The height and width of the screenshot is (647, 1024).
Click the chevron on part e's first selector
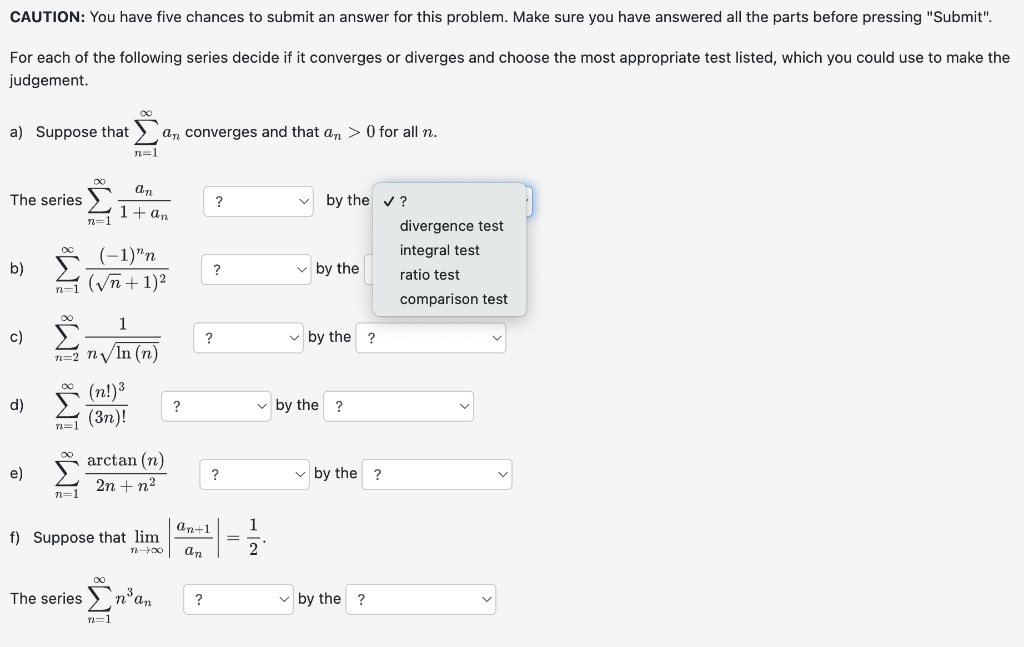tap(300, 474)
